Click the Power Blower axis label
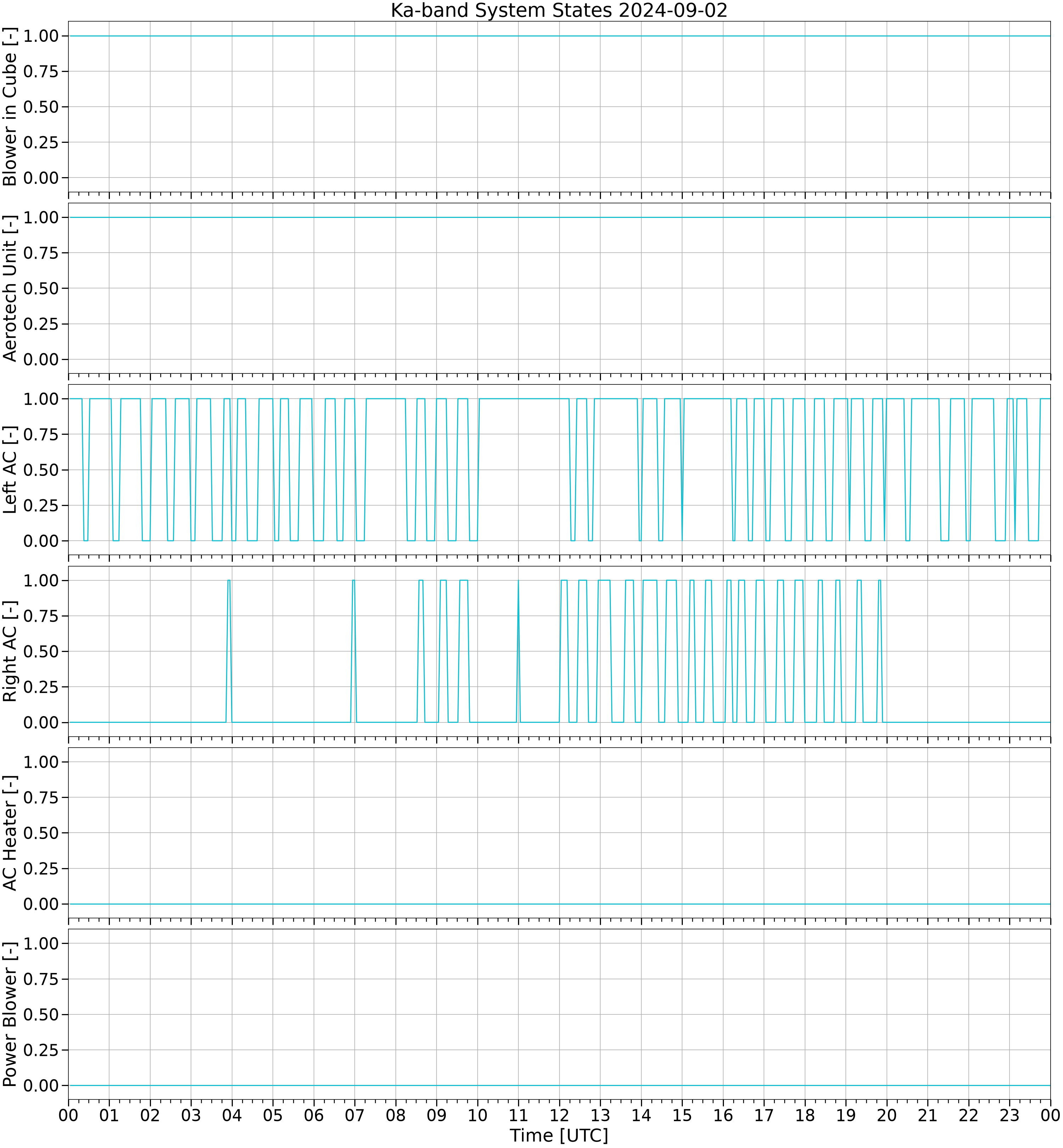This screenshot has height=1148, width=1063. click(x=10, y=1014)
